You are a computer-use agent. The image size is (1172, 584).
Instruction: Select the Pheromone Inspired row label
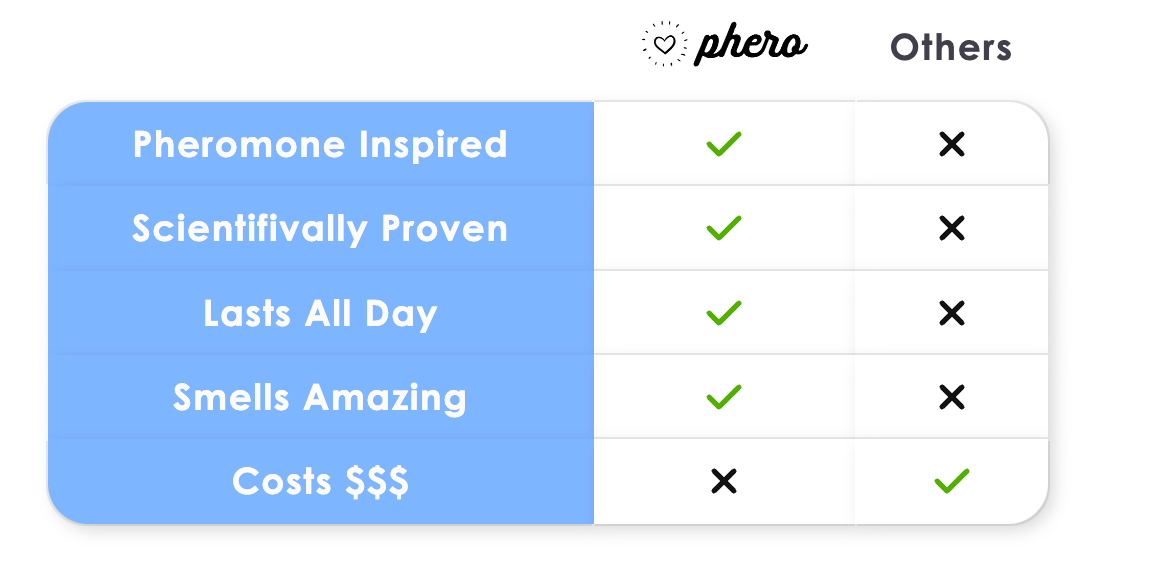click(320, 145)
